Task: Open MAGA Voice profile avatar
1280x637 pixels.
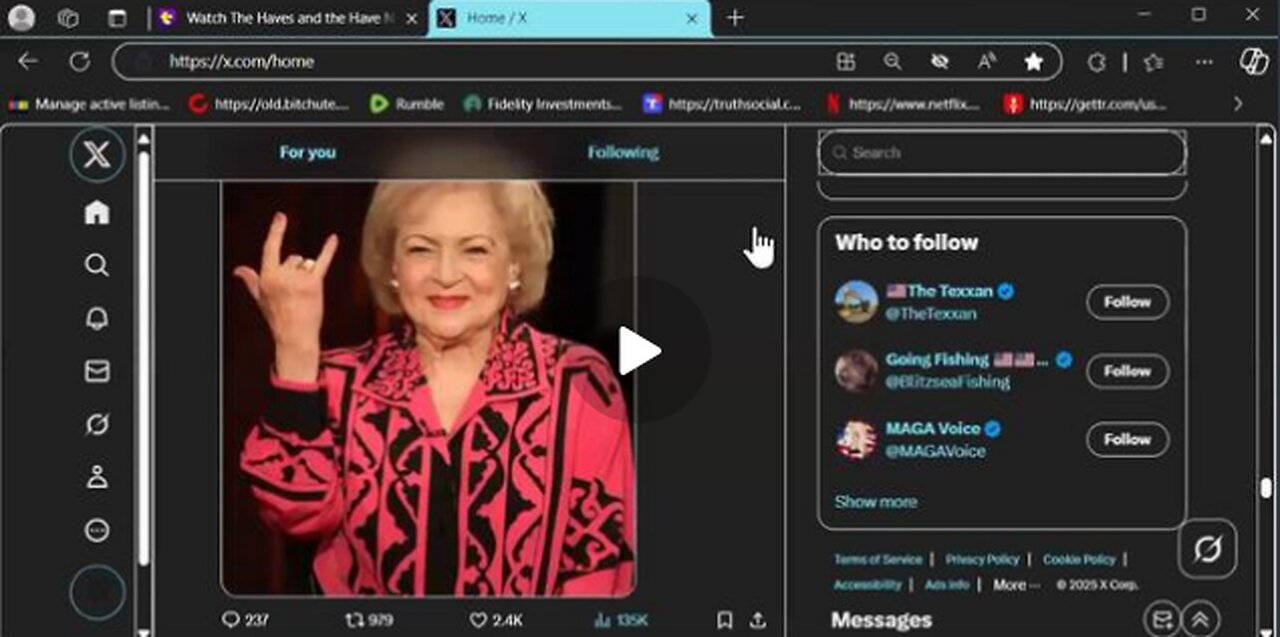Action: tap(856, 440)
